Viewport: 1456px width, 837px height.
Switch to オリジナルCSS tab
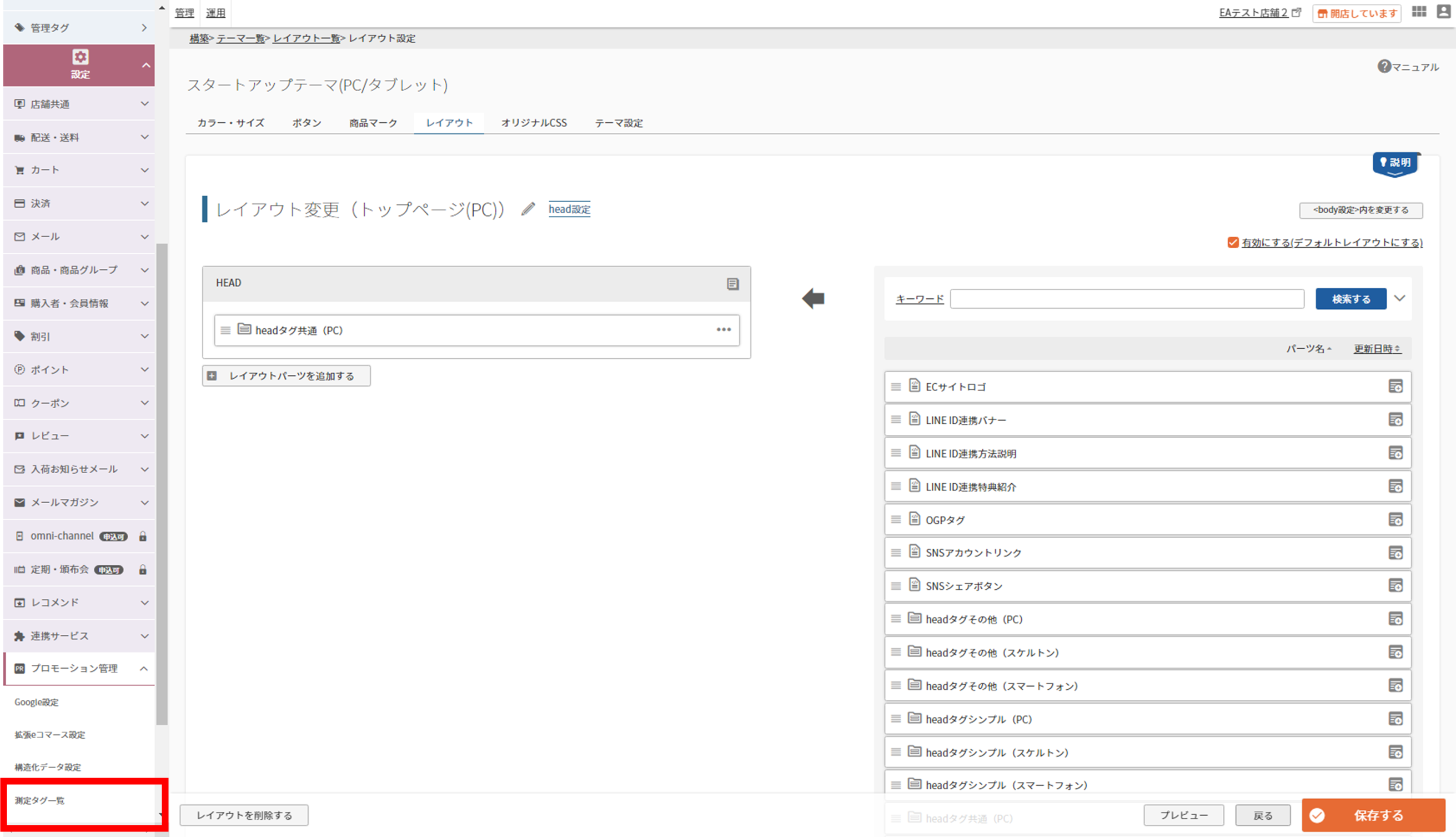click(534, 123)
